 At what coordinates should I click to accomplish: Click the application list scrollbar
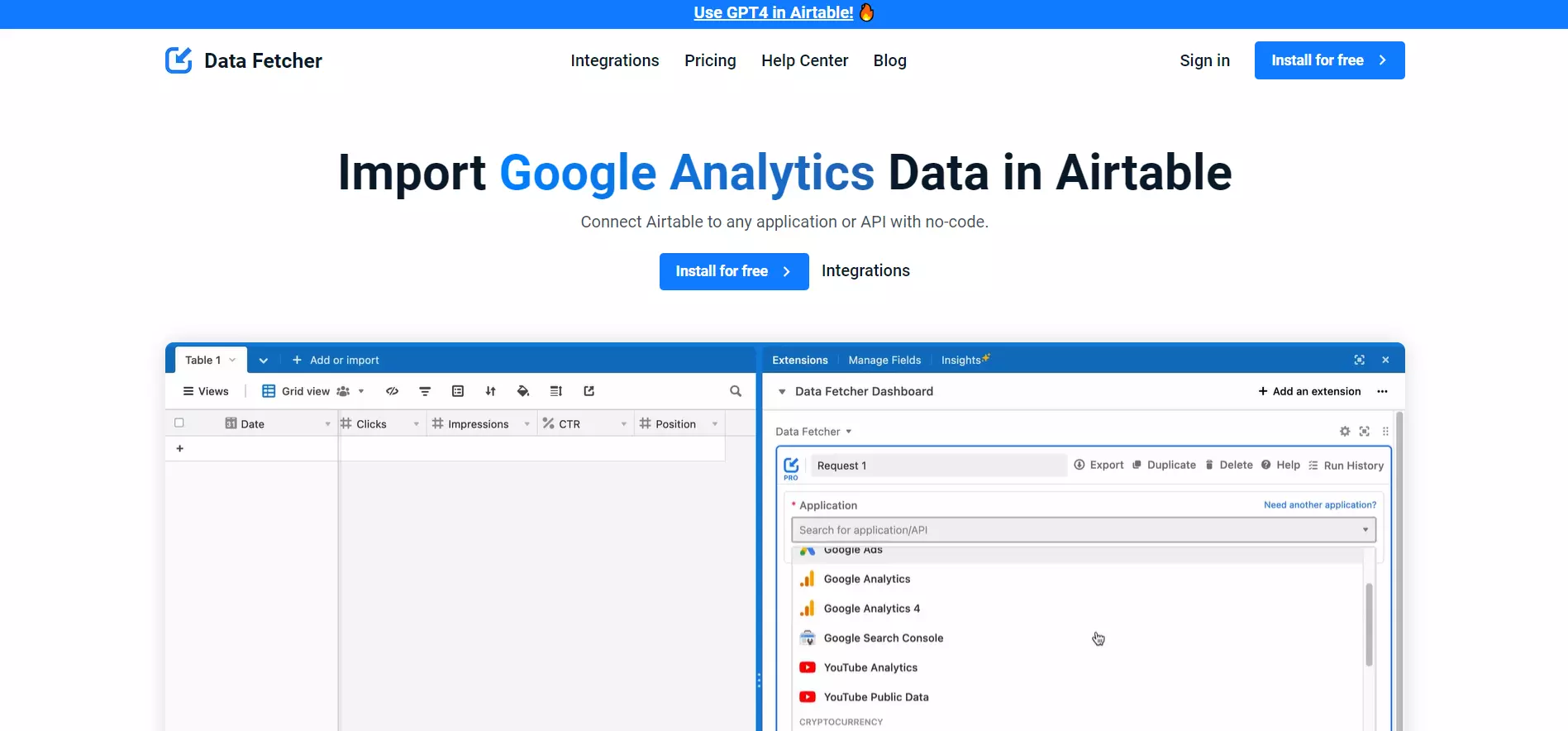[x=1369, y=624]
